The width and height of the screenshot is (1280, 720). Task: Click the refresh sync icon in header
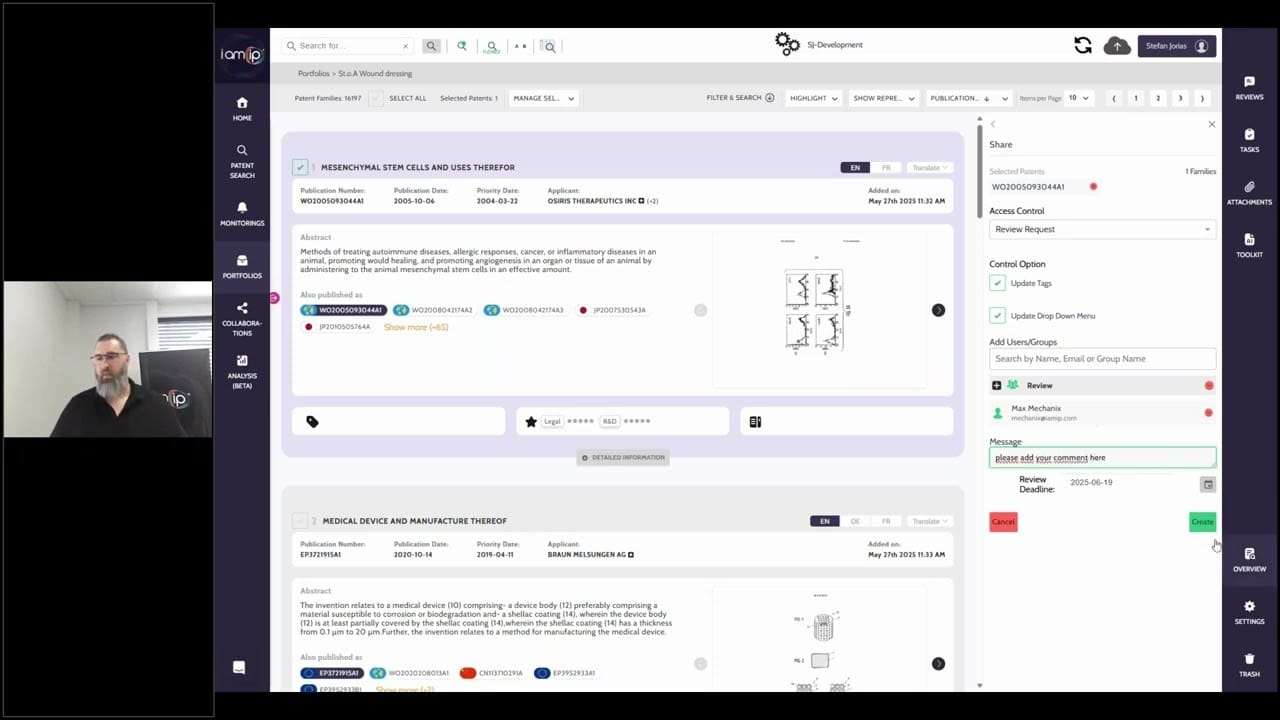(x=1082, y=46)
